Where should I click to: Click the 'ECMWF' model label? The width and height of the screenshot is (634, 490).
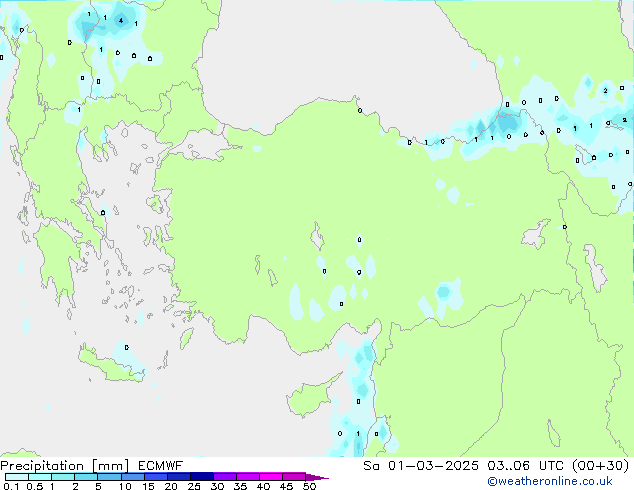coord(161,466)
